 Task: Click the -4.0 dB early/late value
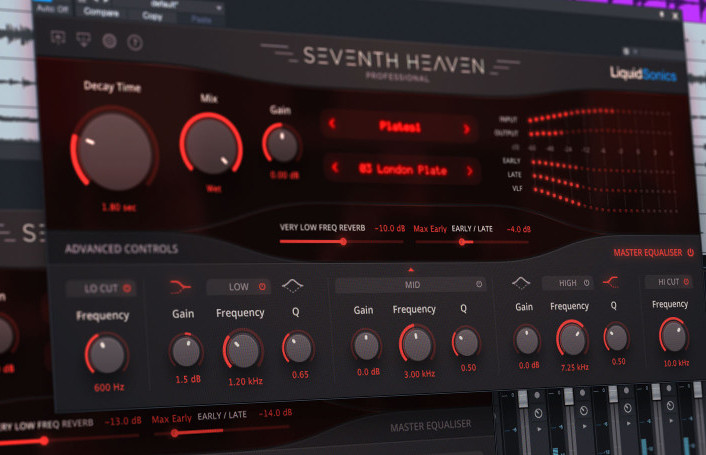click(x=518, y=229)
